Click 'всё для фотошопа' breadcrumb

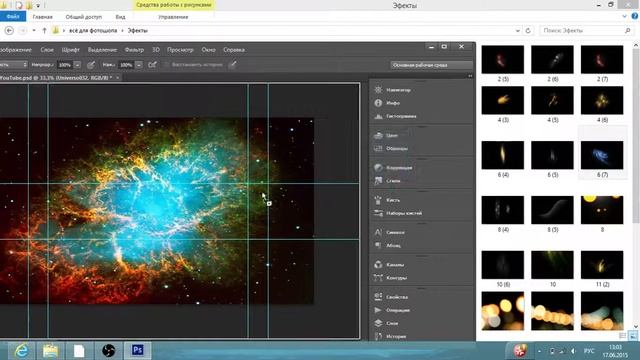click(93, 31)
